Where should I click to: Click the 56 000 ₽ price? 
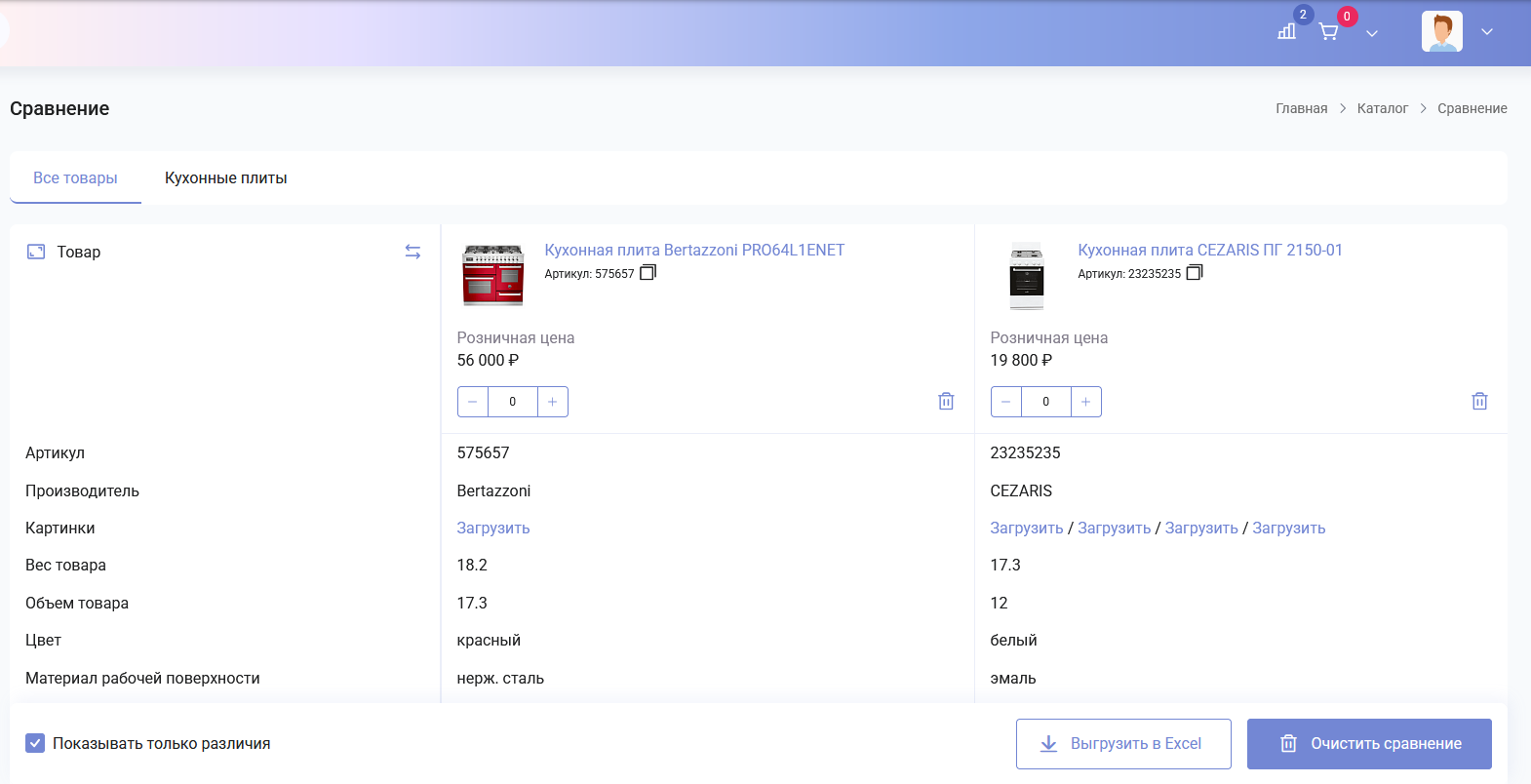(x=488, y=360)
